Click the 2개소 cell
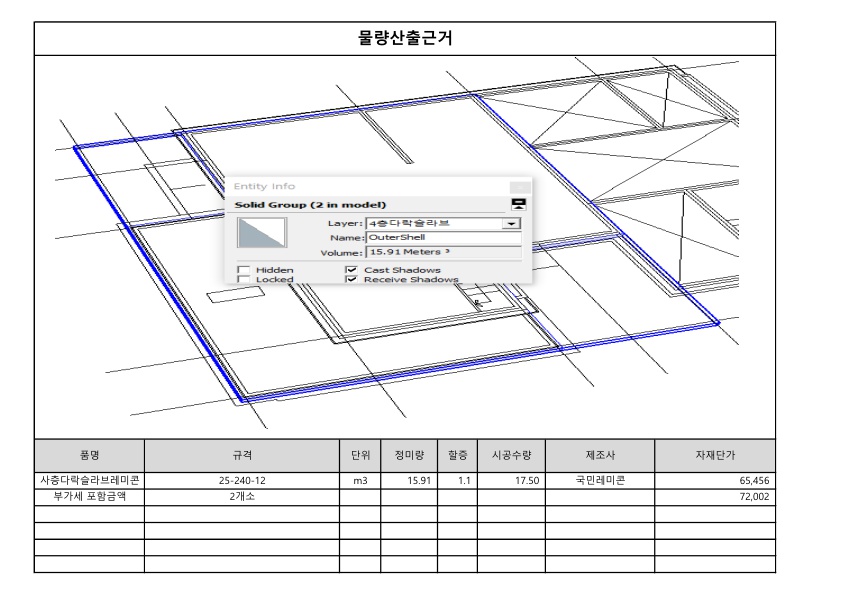 [242, 497]
